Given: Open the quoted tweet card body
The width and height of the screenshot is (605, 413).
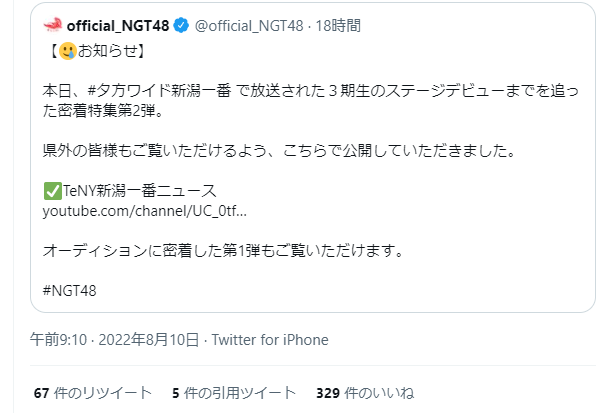Looking at the screenshot, I should 313,157.
